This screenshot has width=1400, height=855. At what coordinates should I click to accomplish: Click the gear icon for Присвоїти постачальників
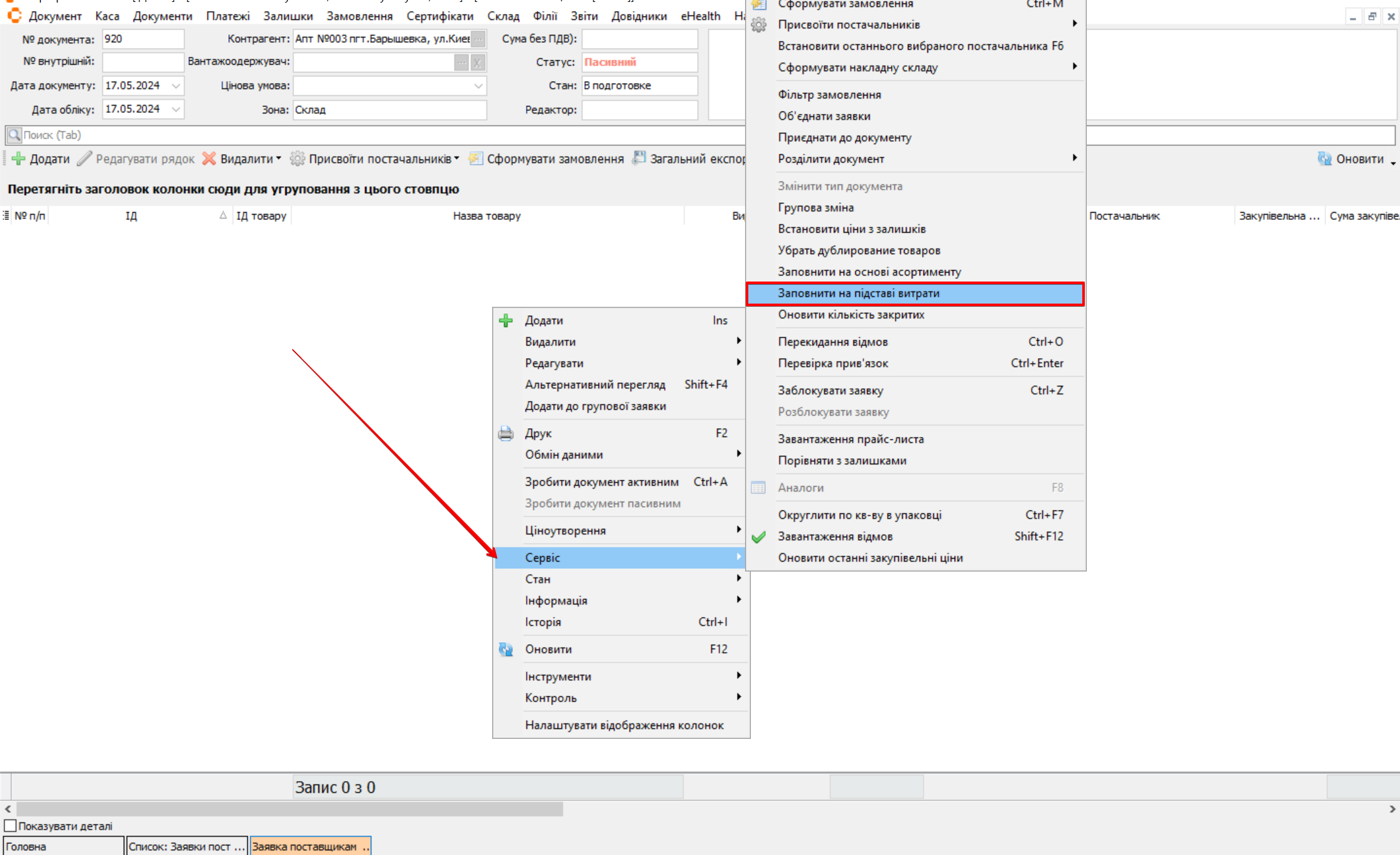(297, 159)
